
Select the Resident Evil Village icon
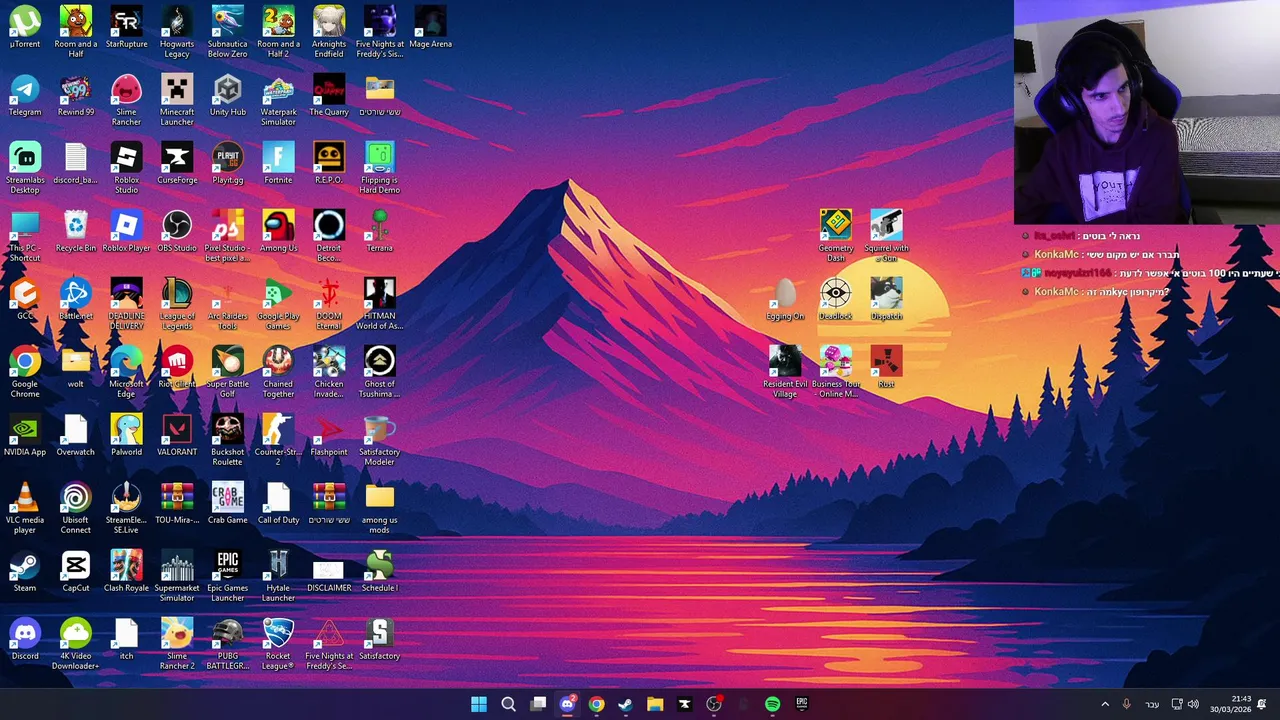pos(785,372)
